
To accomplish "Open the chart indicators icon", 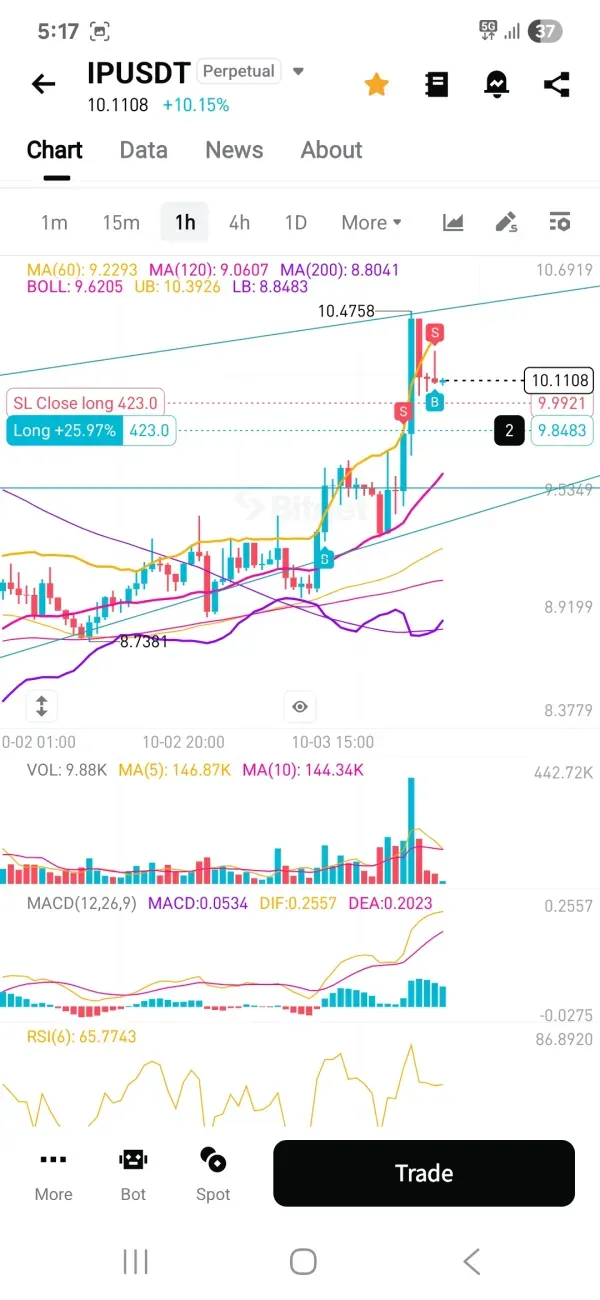I will coord(453,222).
